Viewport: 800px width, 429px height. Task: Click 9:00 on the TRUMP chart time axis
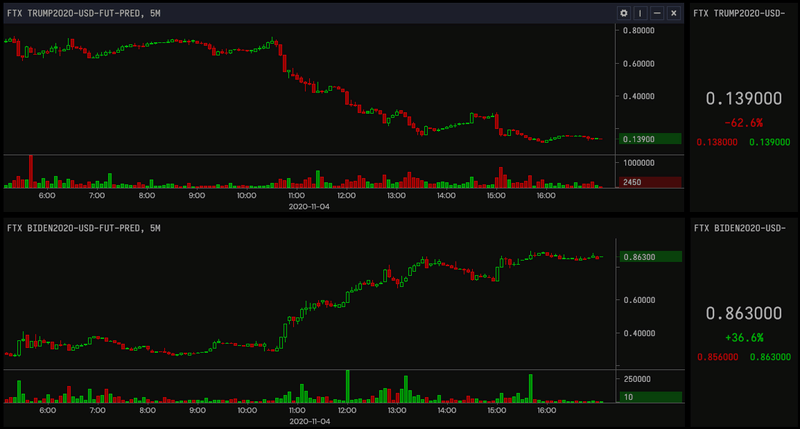coord(196,196)
